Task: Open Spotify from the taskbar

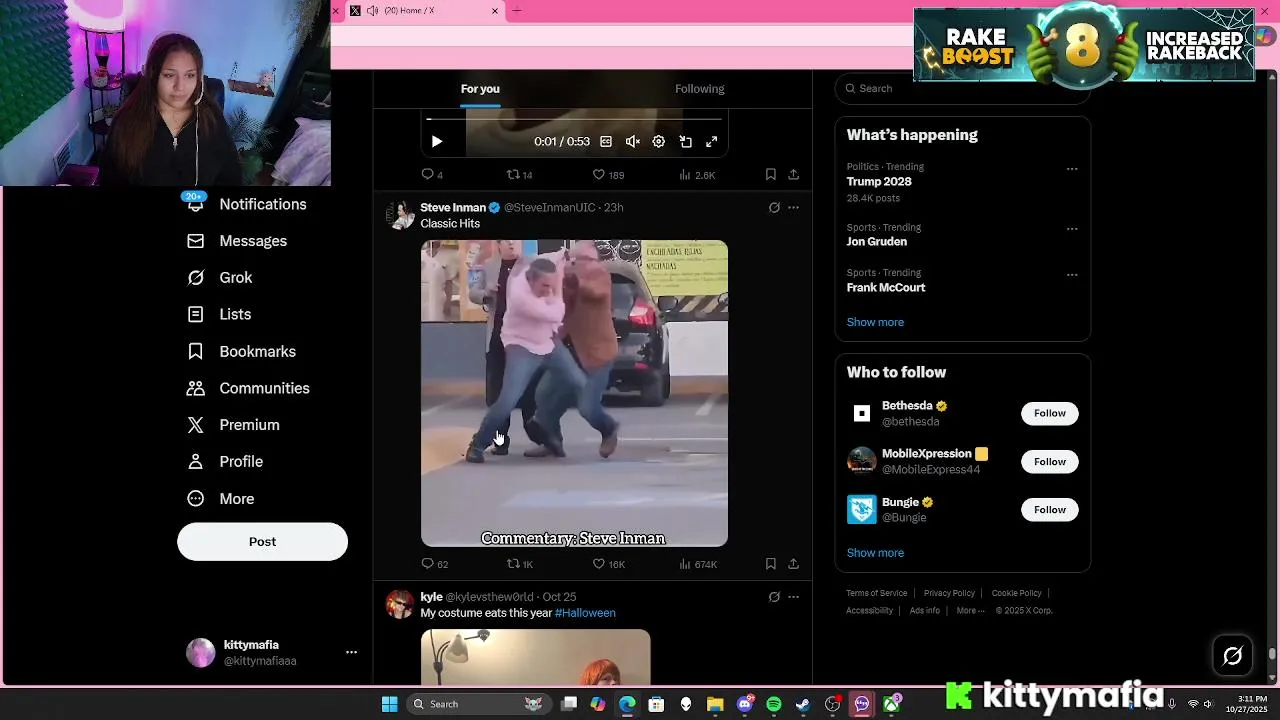Action: pyautogui.click(x=774, y=704)
